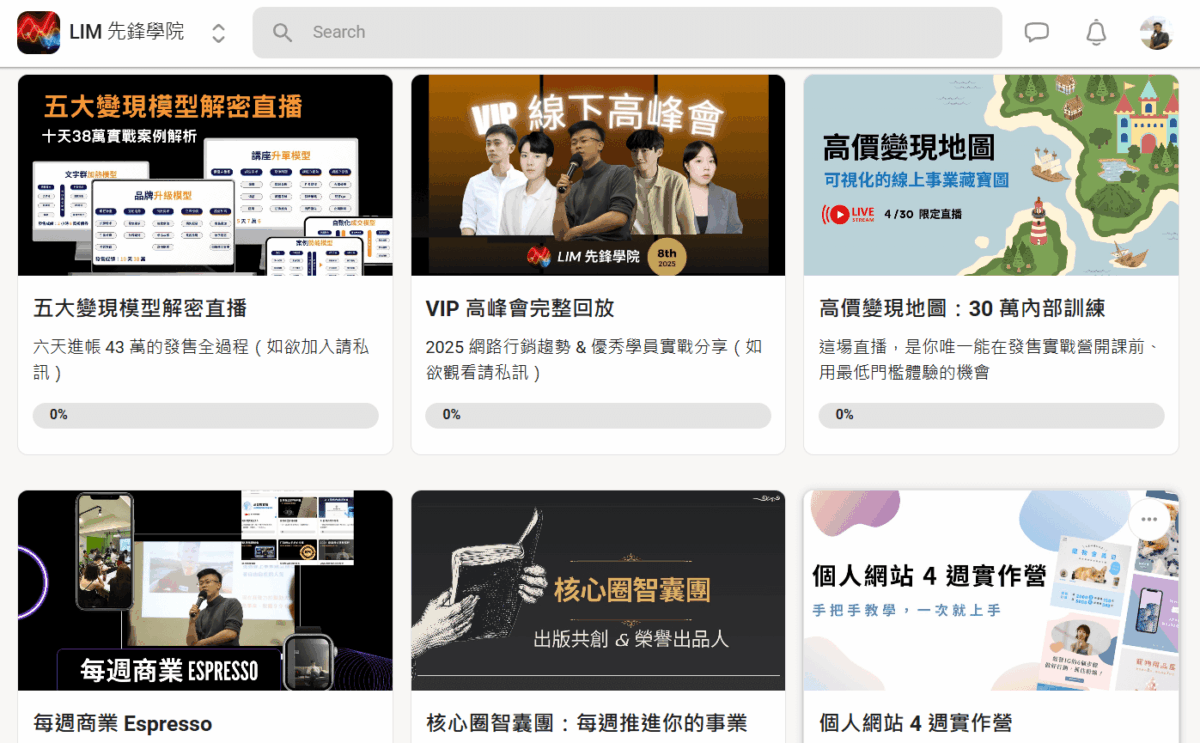Open 每週商業 Espresso thumbnail
The width and height of the screenshot is (1200, 743).
[205, 590]
